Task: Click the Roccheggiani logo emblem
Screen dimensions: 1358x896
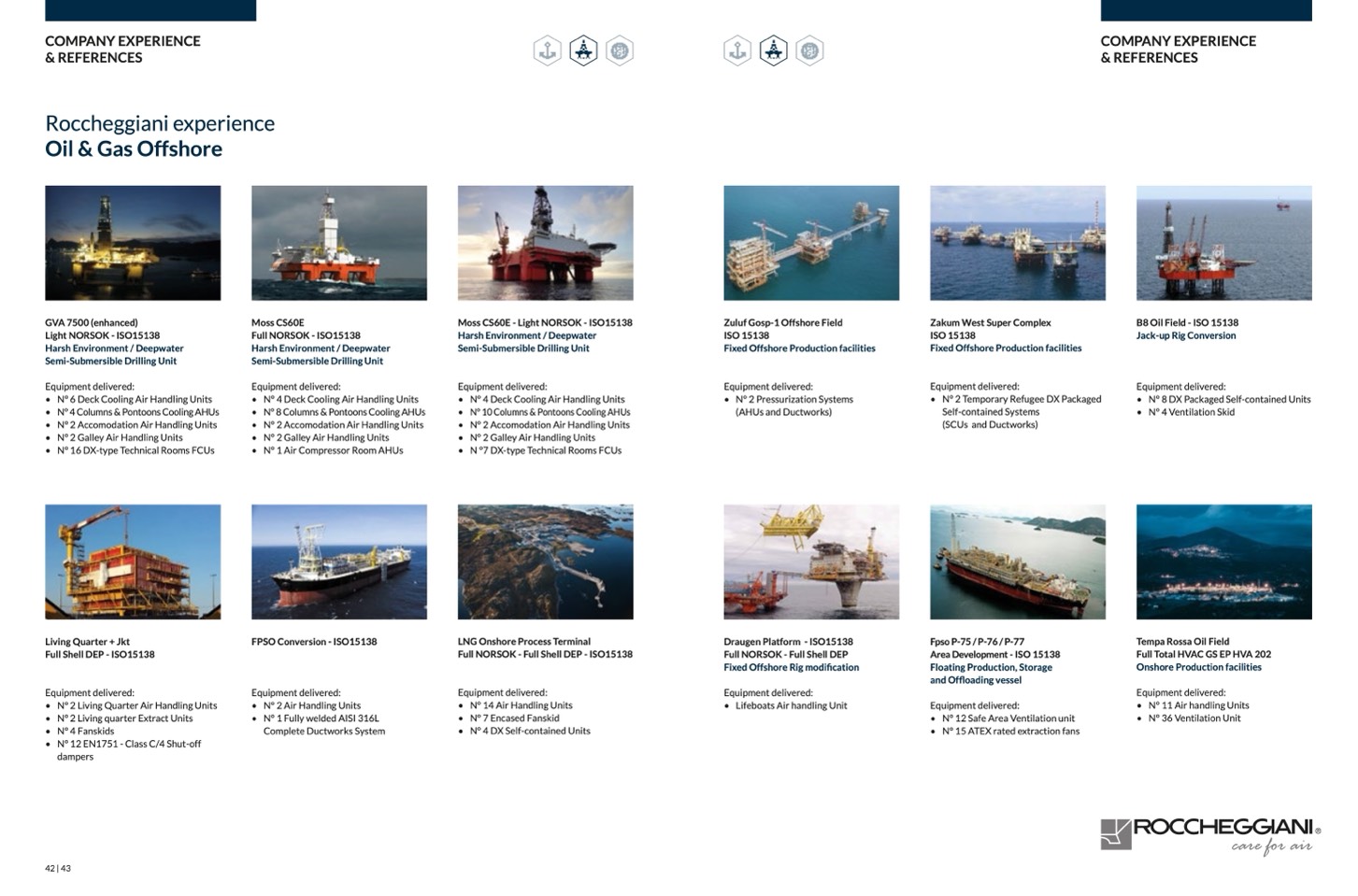Action: click(x=1116, y=833)
